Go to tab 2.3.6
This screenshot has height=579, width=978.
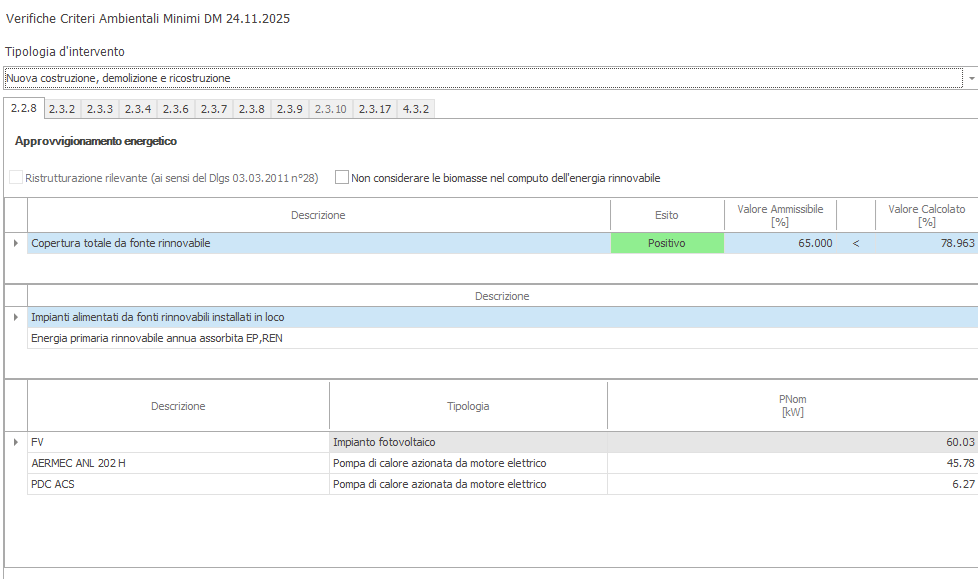click(x=176, y=109)
